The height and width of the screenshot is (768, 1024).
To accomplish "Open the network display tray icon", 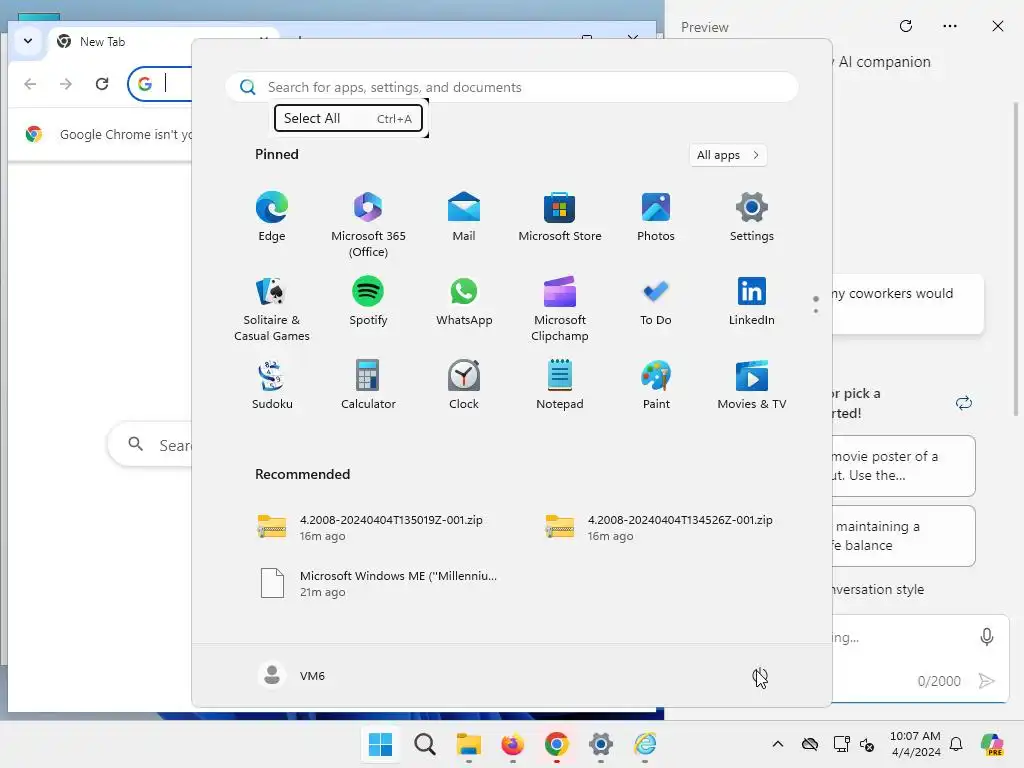I will point(841,744).
